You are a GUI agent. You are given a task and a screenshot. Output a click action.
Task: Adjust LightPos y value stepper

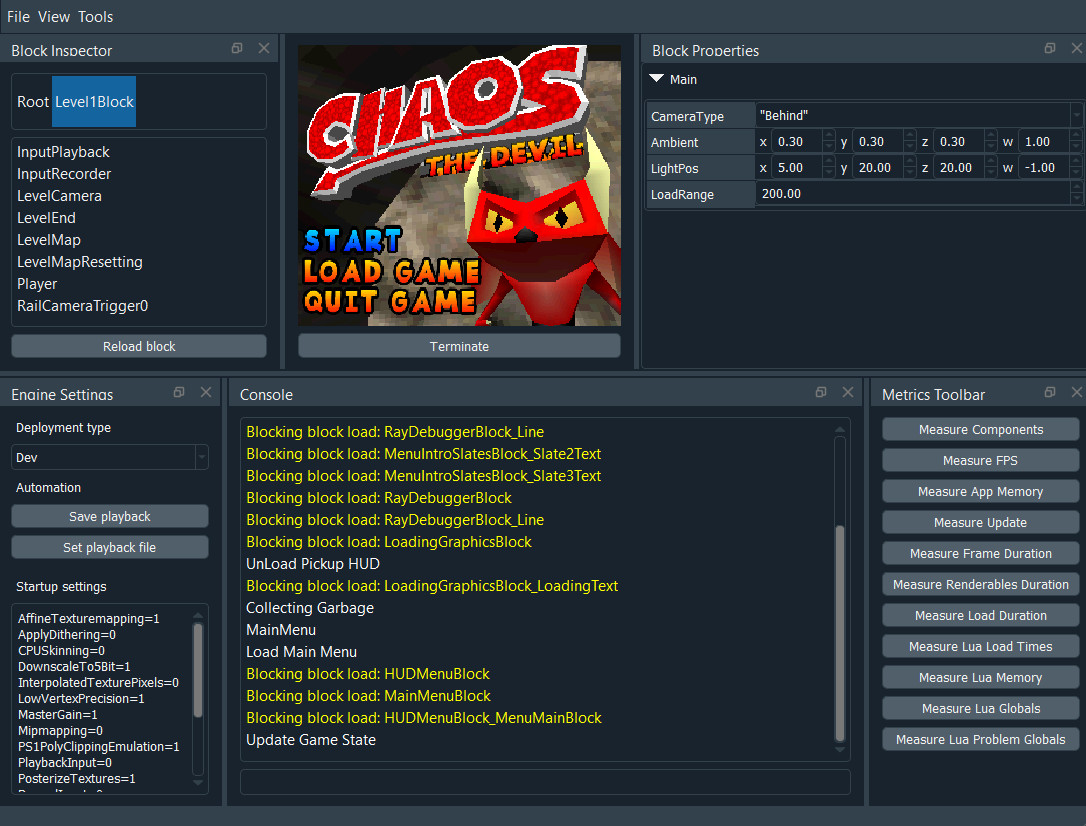[910, 168]
